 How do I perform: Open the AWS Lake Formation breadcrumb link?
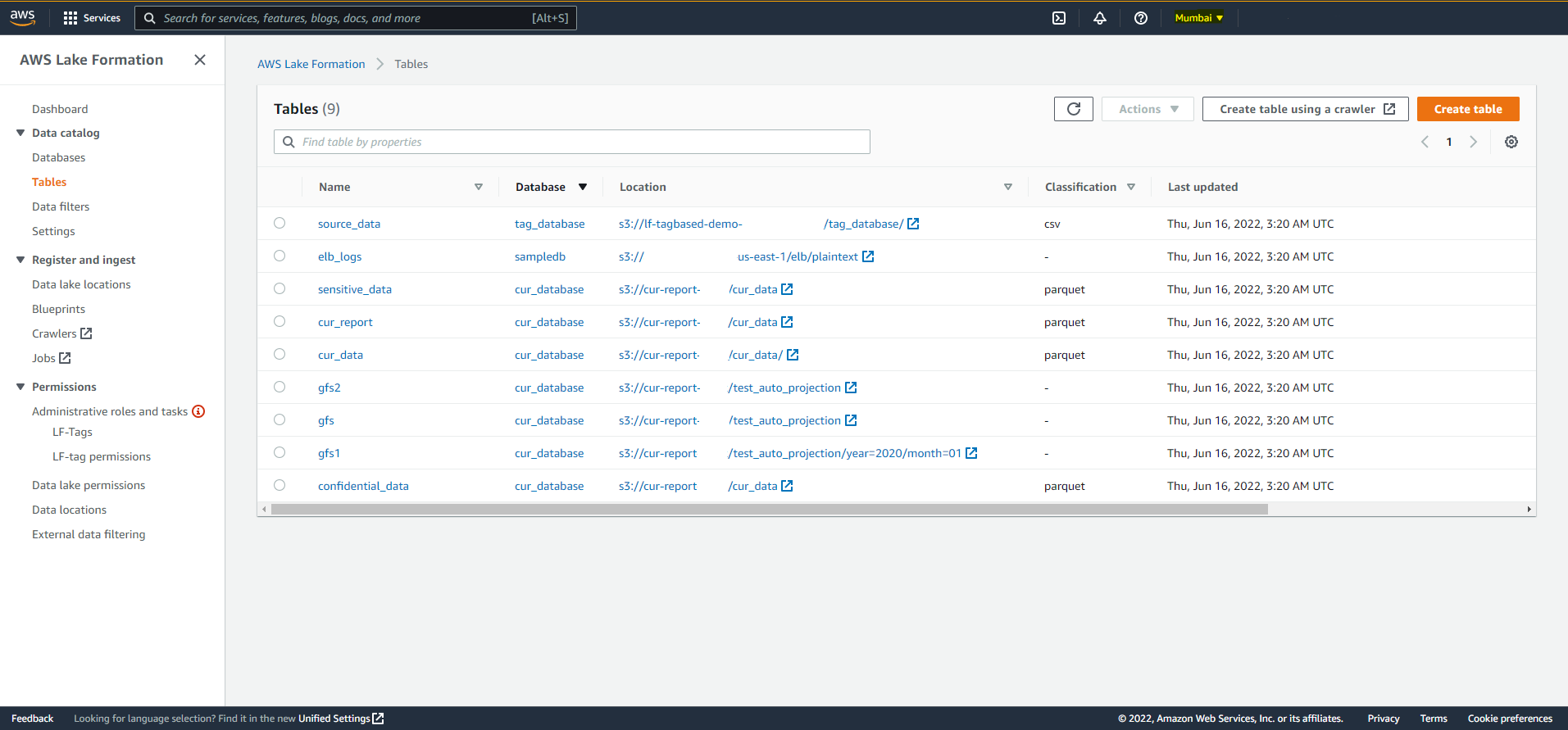coord(311,64)
